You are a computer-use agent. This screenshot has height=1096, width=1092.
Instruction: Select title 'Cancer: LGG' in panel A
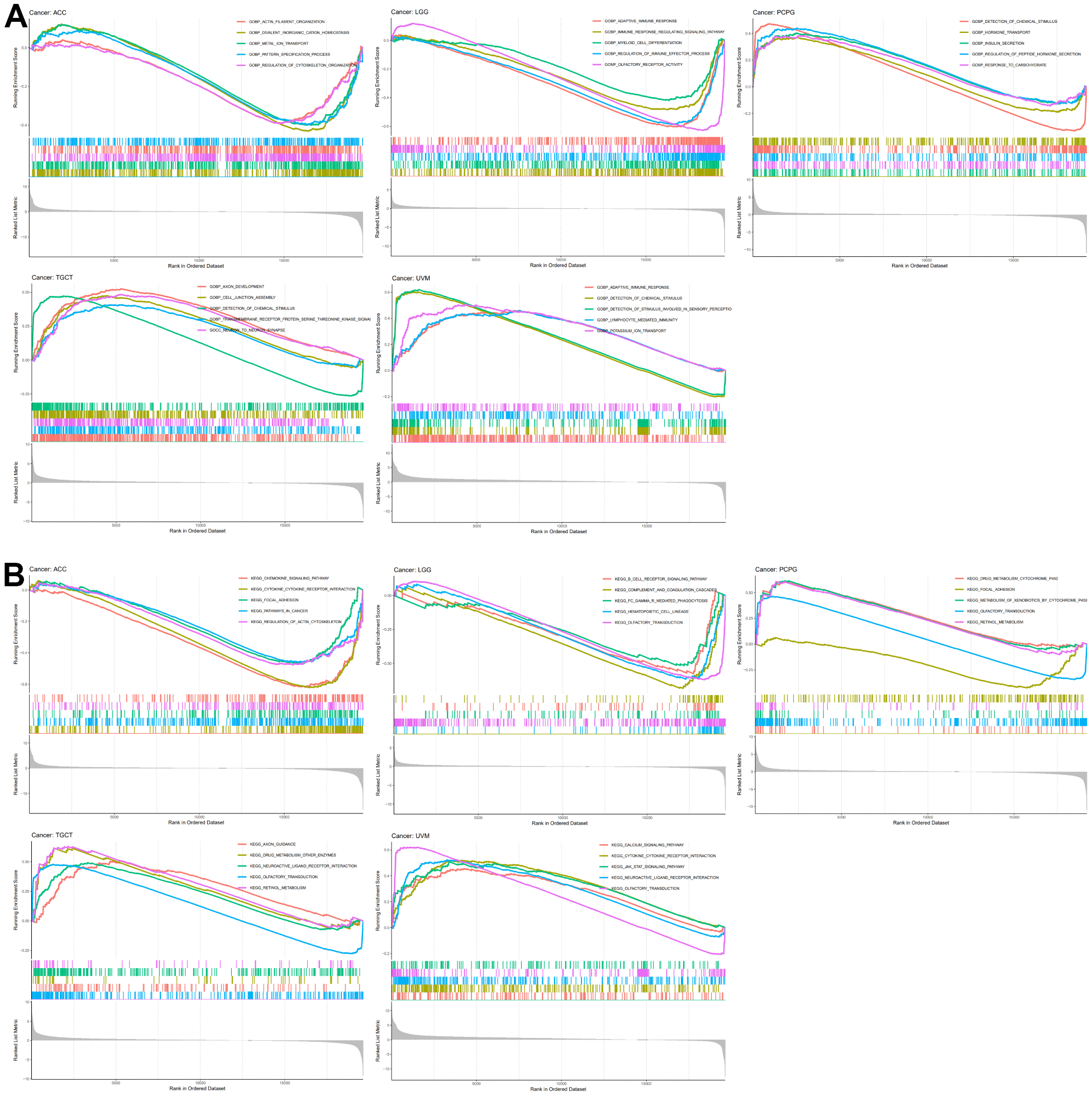pyautogui.click(x=410, y=12)
